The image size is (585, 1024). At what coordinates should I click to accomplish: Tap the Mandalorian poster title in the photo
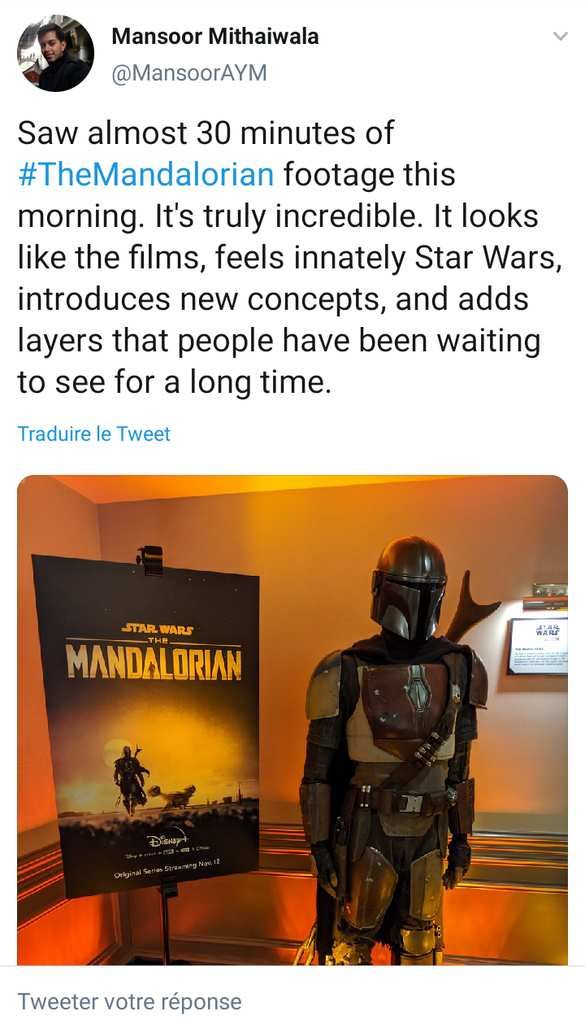tap(155, 664)
